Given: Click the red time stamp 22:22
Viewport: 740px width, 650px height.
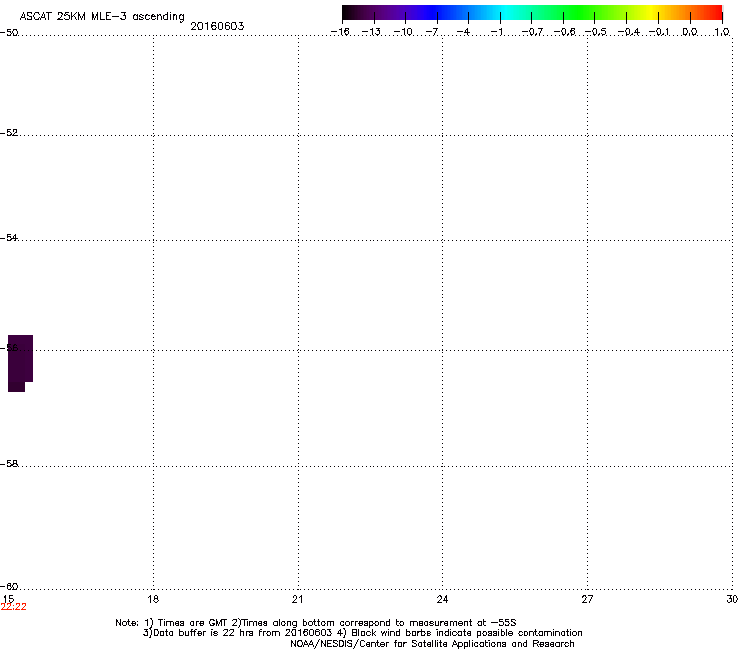Looking at the screenshot, I should pyautogui.click(x=14, y=607).
